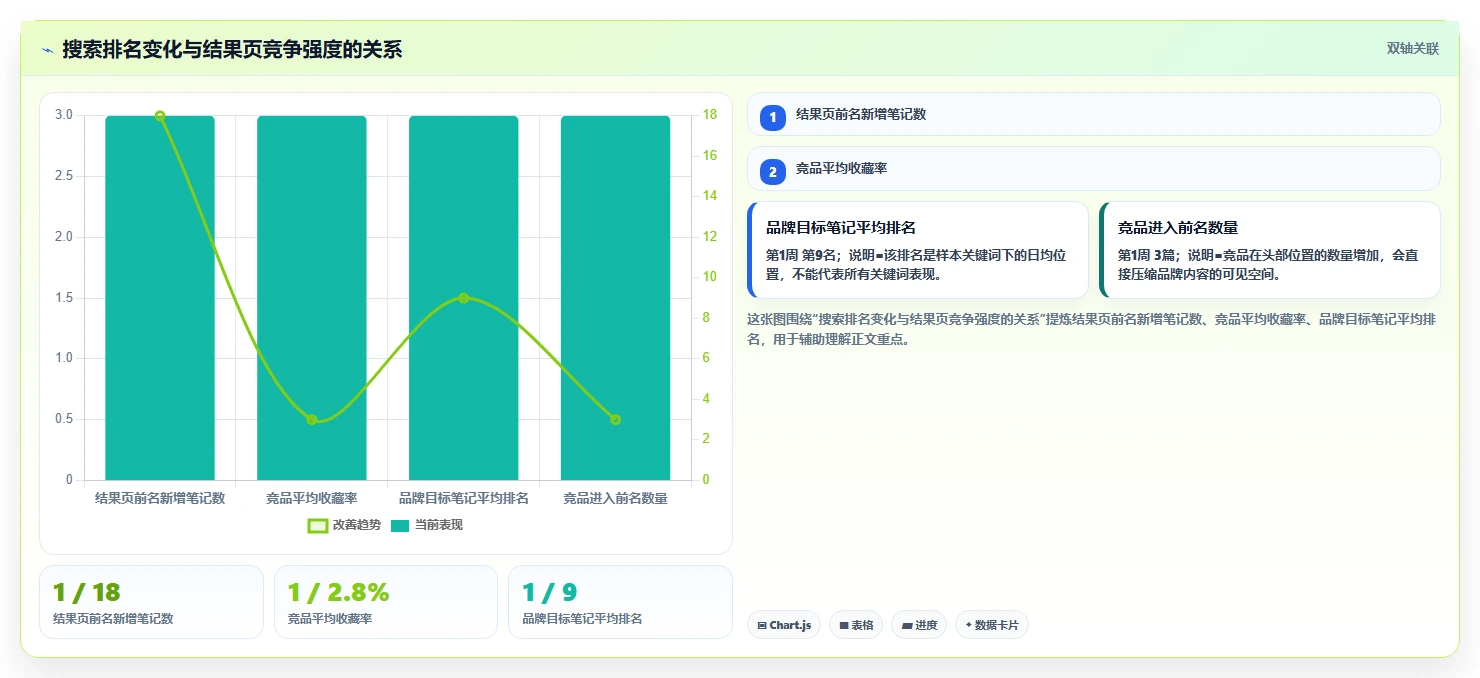Click the 改善趋势 legend color box
The width and height of the screenshot is (1480, 678).
(x=317, y=525)
